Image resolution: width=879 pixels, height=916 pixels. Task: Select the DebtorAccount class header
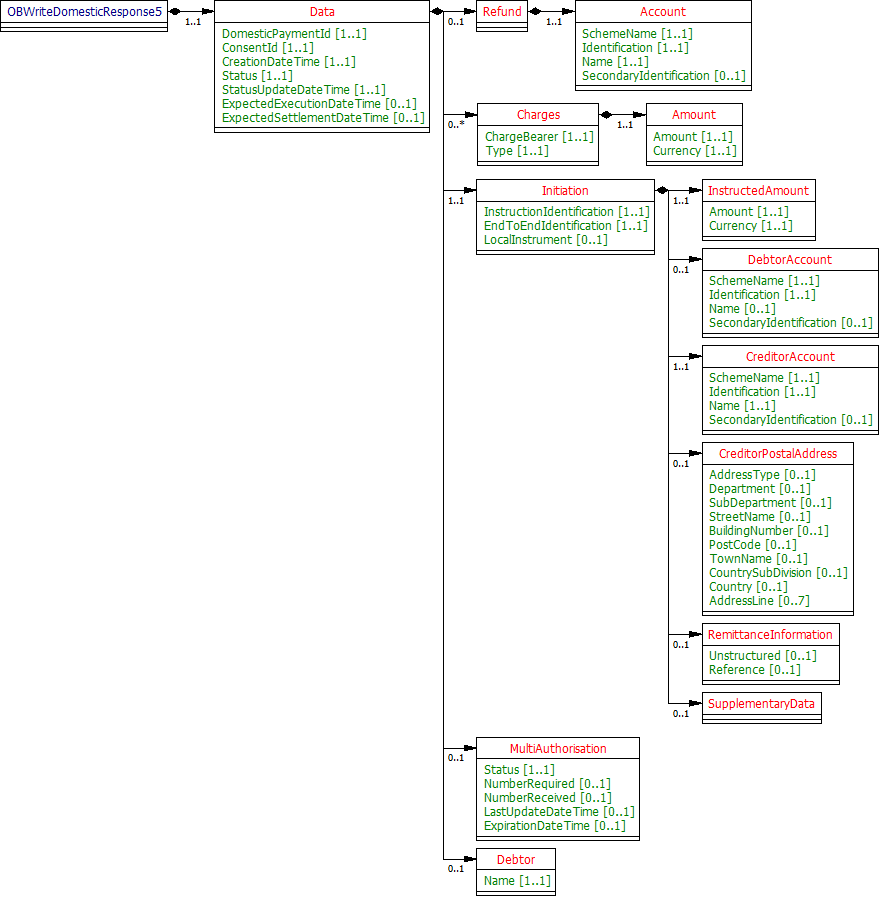coord(789,259)
